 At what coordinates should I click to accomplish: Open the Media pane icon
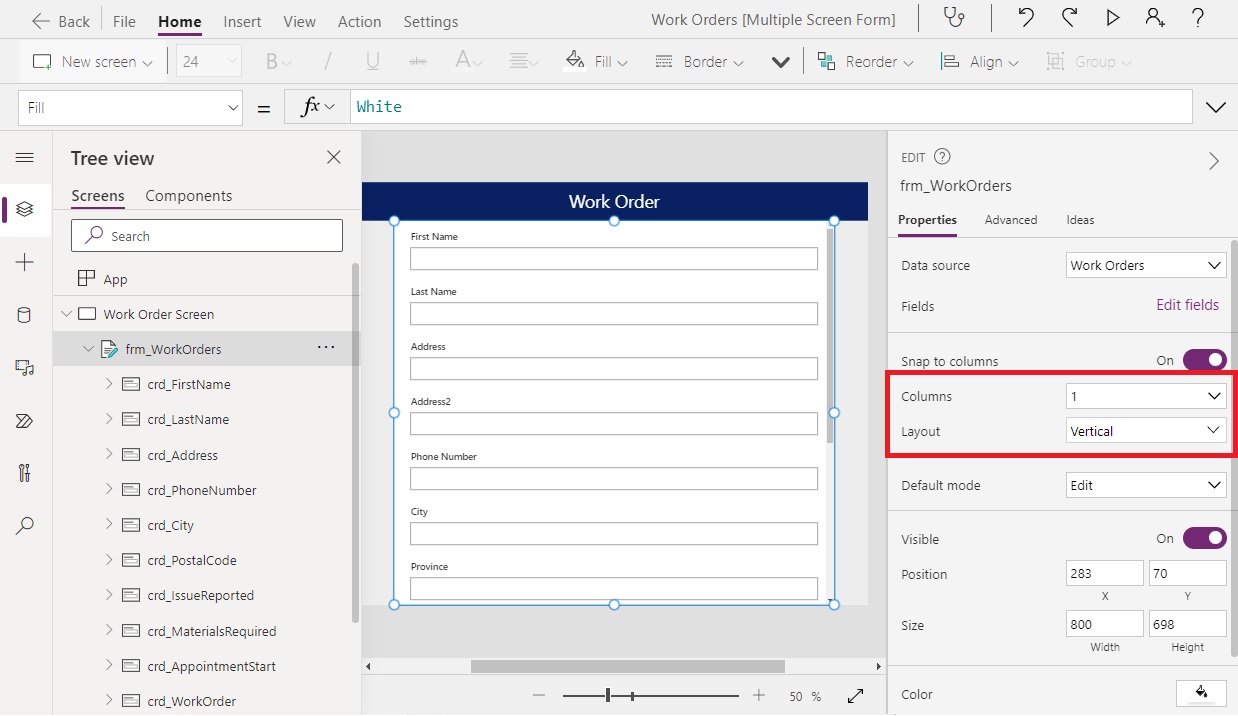(x=25, y=367)
